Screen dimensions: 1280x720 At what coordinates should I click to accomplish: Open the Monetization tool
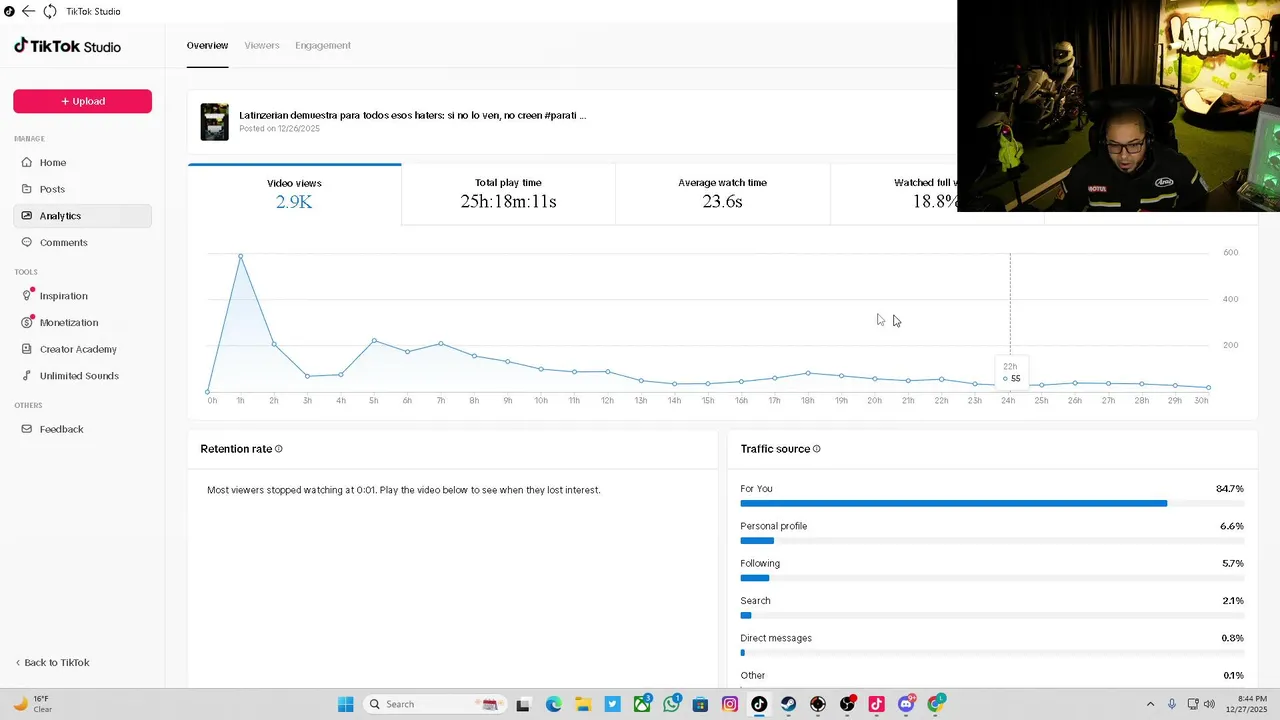82,322
